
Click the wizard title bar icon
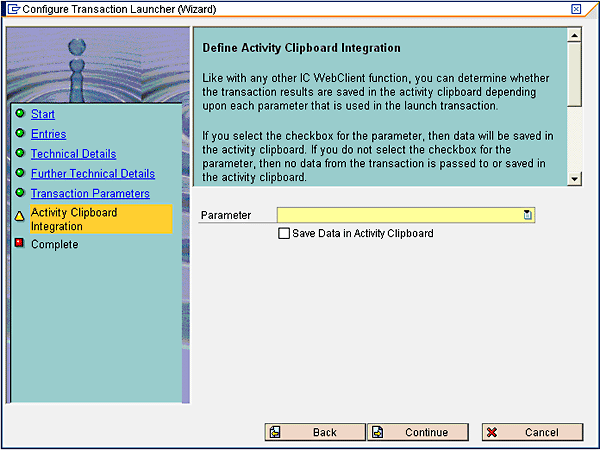point(14,9)
